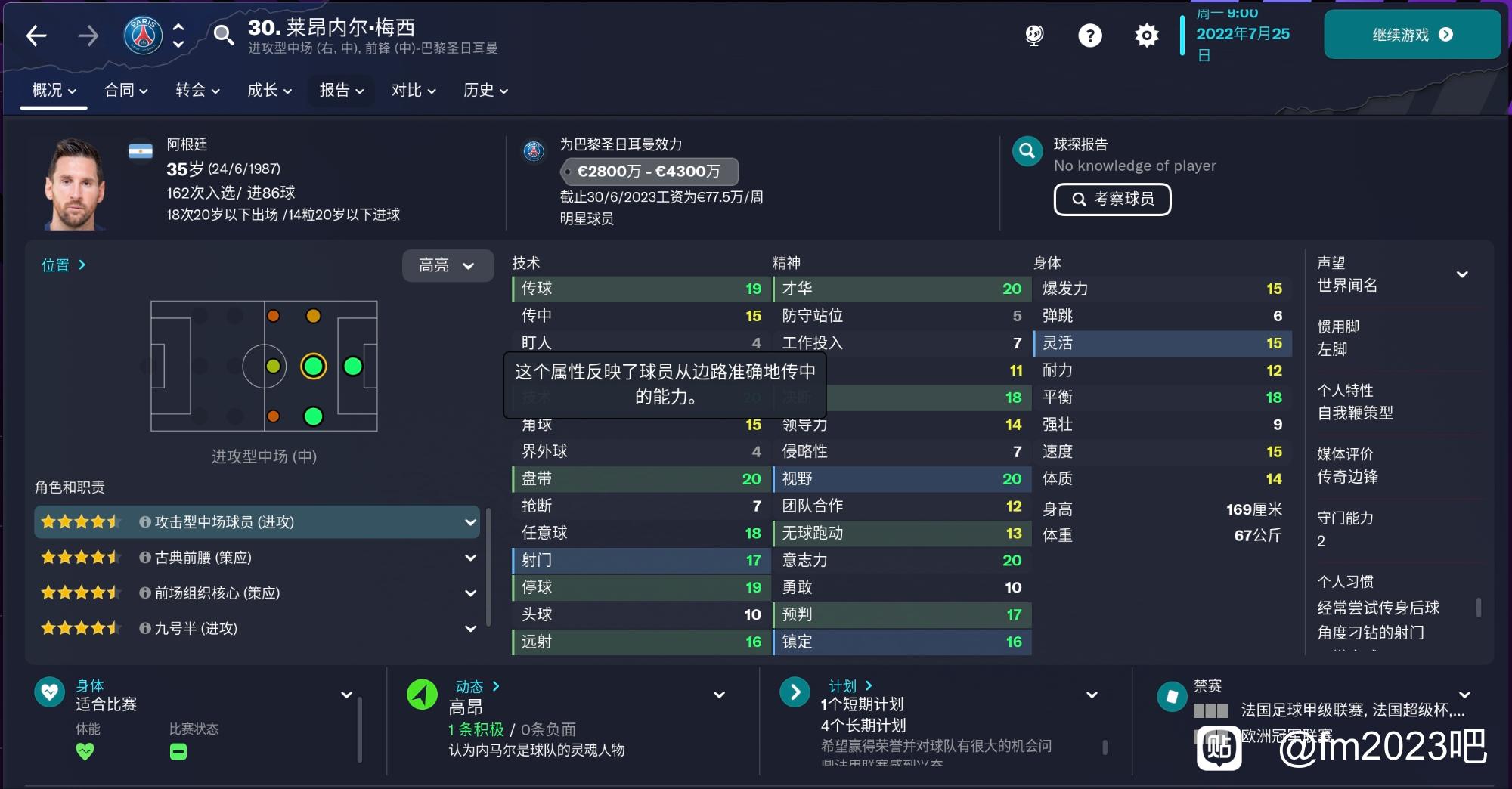Click the 传球 passing attribute row

tap(641, 289)
